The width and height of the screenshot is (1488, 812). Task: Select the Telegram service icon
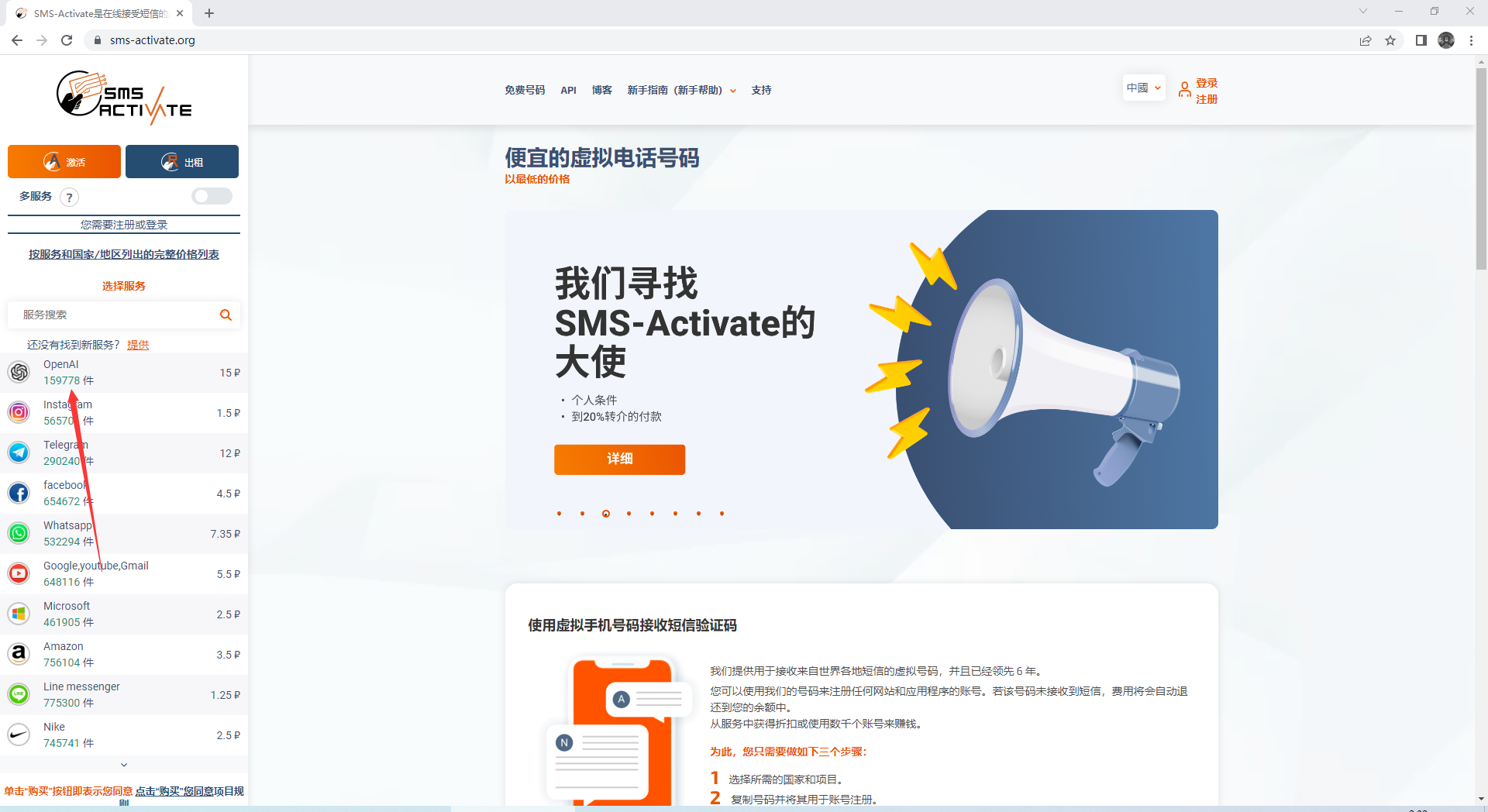point(19,452)
